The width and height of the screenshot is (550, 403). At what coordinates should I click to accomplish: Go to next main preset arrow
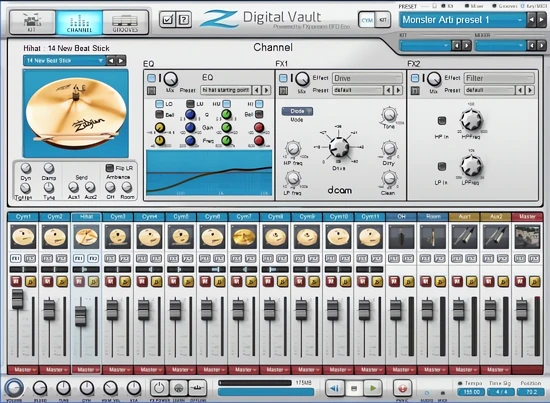(542, 20)
